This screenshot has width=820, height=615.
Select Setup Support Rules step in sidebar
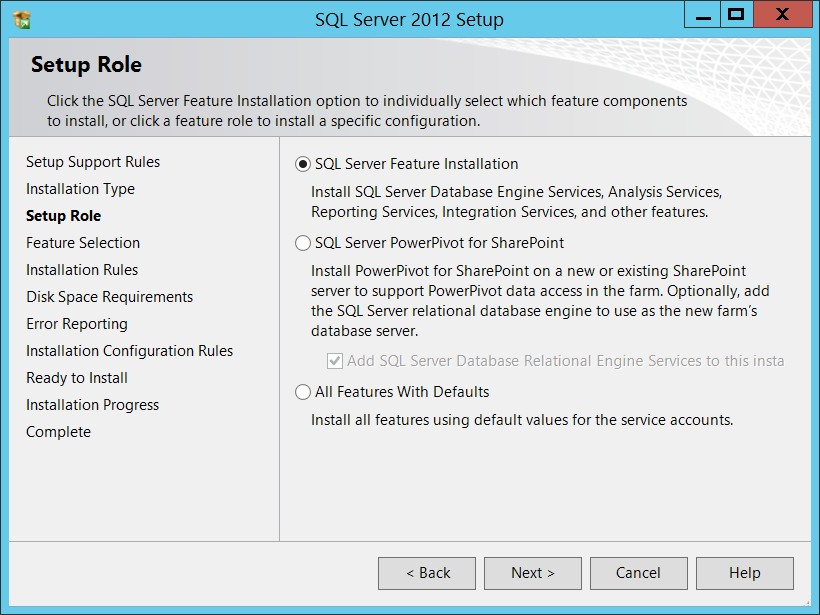pyautogui.click(x=93, y=162)
